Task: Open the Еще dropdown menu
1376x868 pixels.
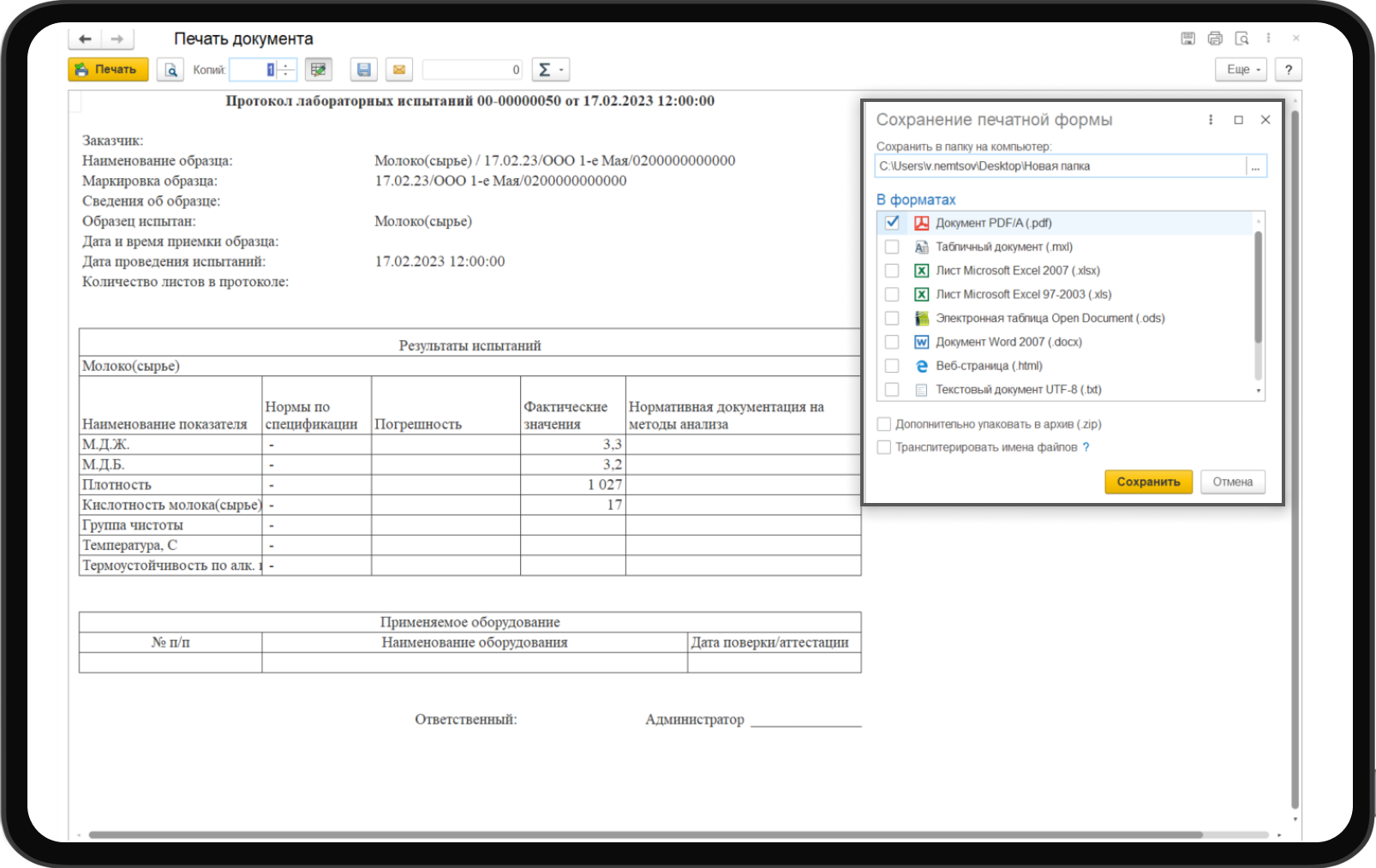Action: (1241, 69)
